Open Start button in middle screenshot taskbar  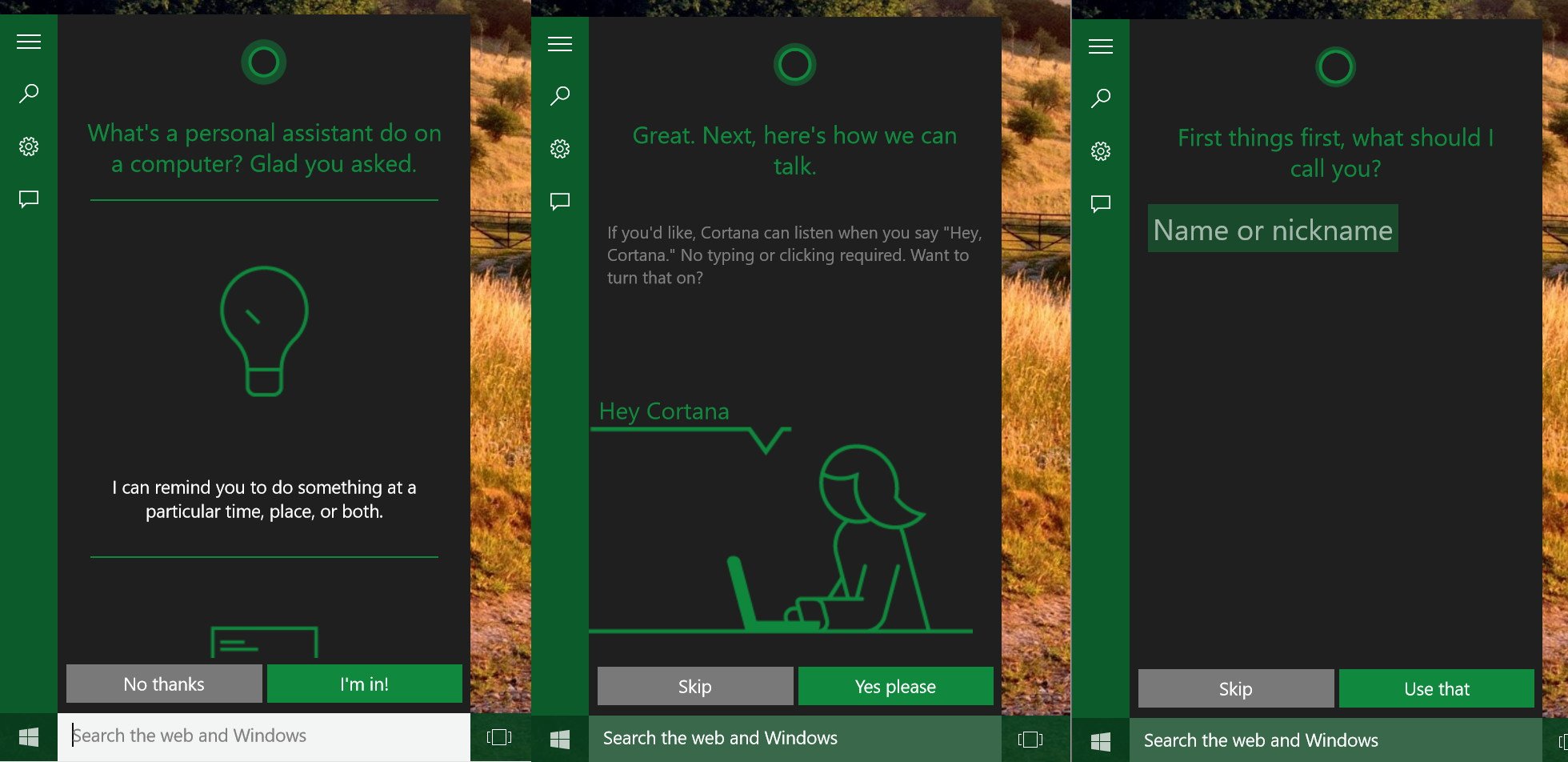pos(560,740)
